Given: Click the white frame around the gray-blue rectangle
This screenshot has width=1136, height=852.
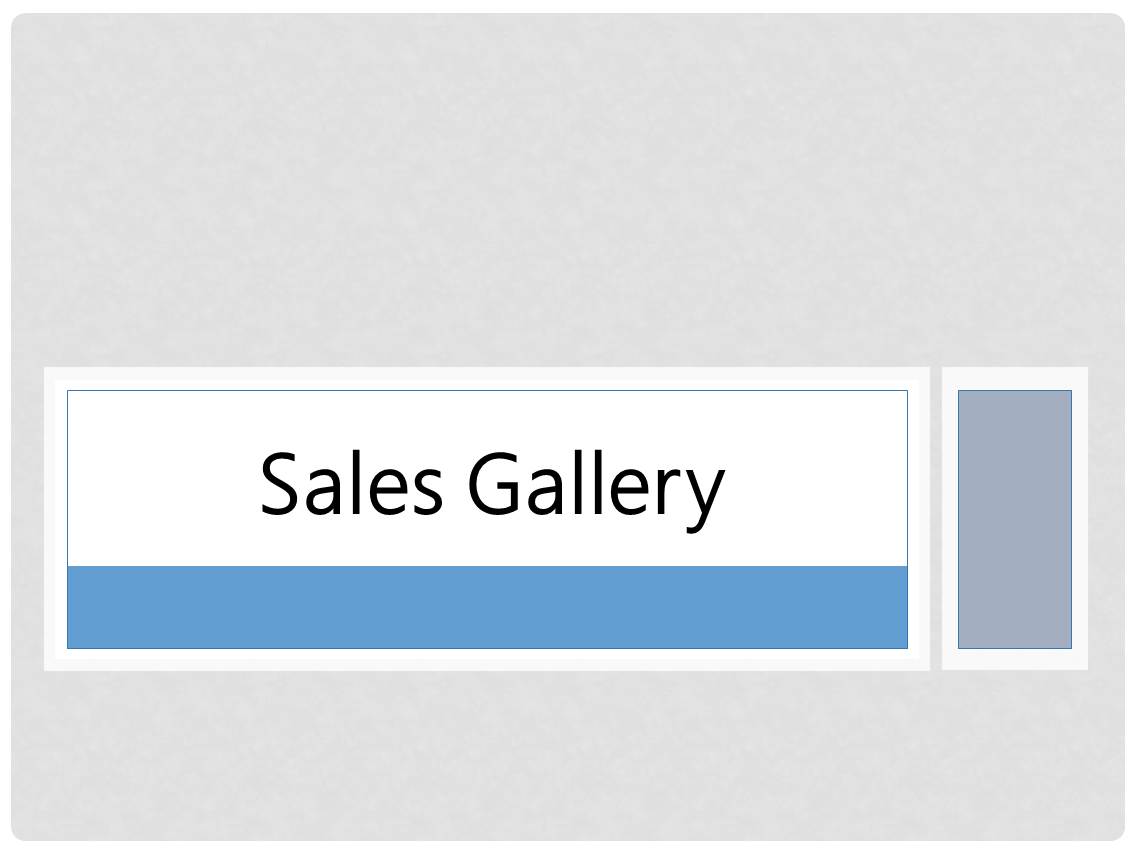Looking at the screenshot, I should 1014,379.
